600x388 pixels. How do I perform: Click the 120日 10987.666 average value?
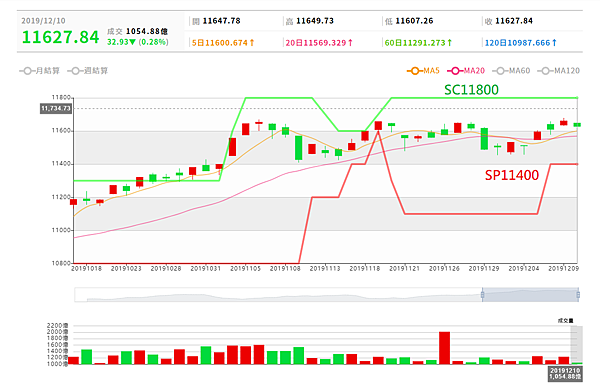click(521, 43)
